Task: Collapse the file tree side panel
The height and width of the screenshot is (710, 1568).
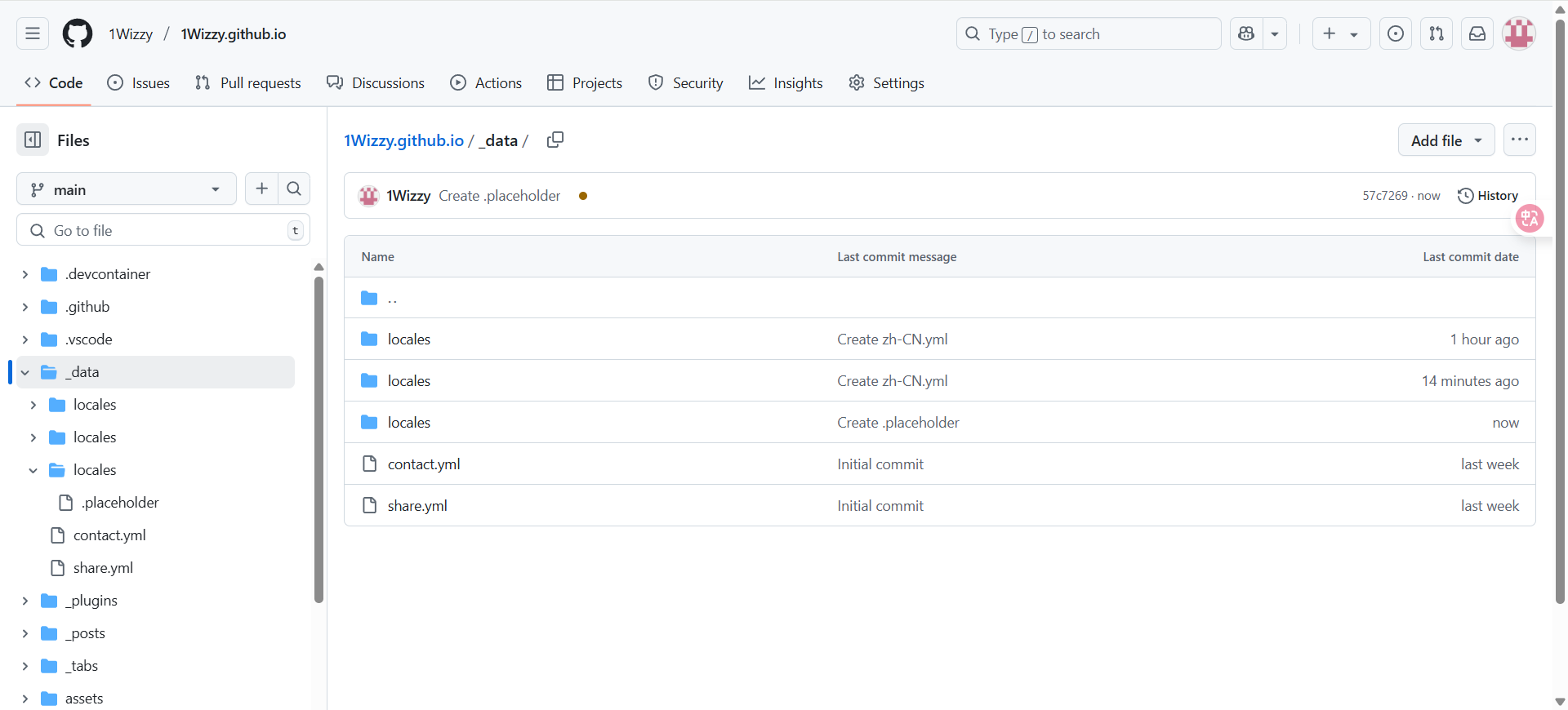Action: pos(33,140)
